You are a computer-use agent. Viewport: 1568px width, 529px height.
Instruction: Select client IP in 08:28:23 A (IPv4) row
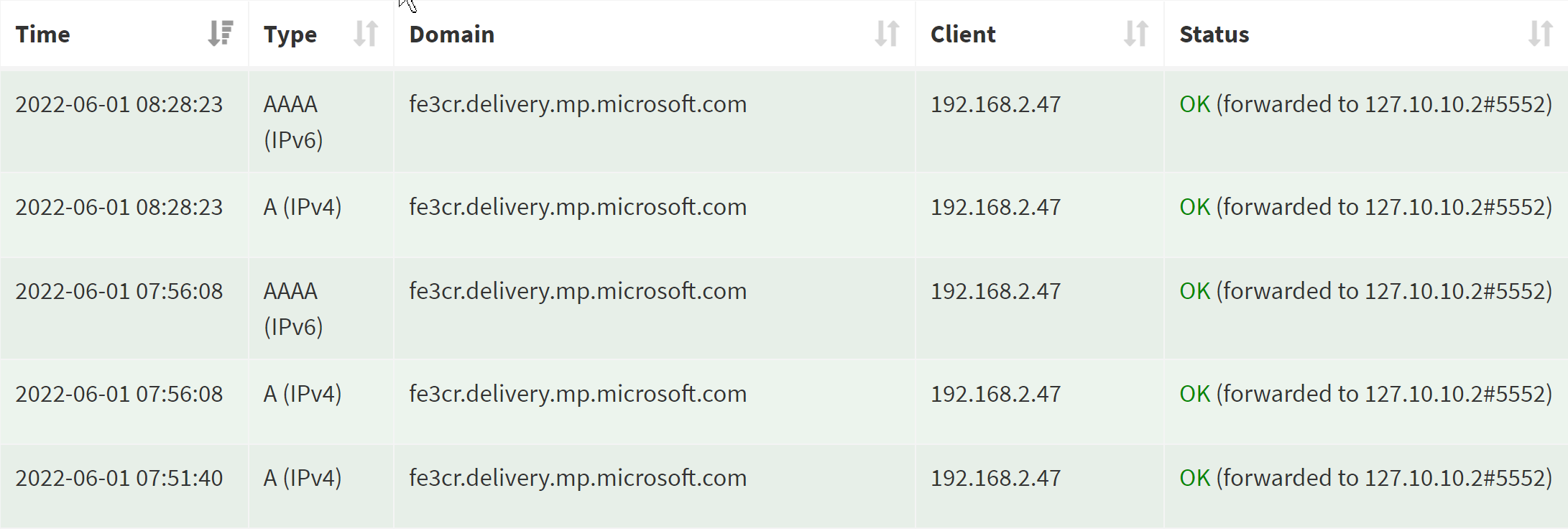click(x=995, y=207)
